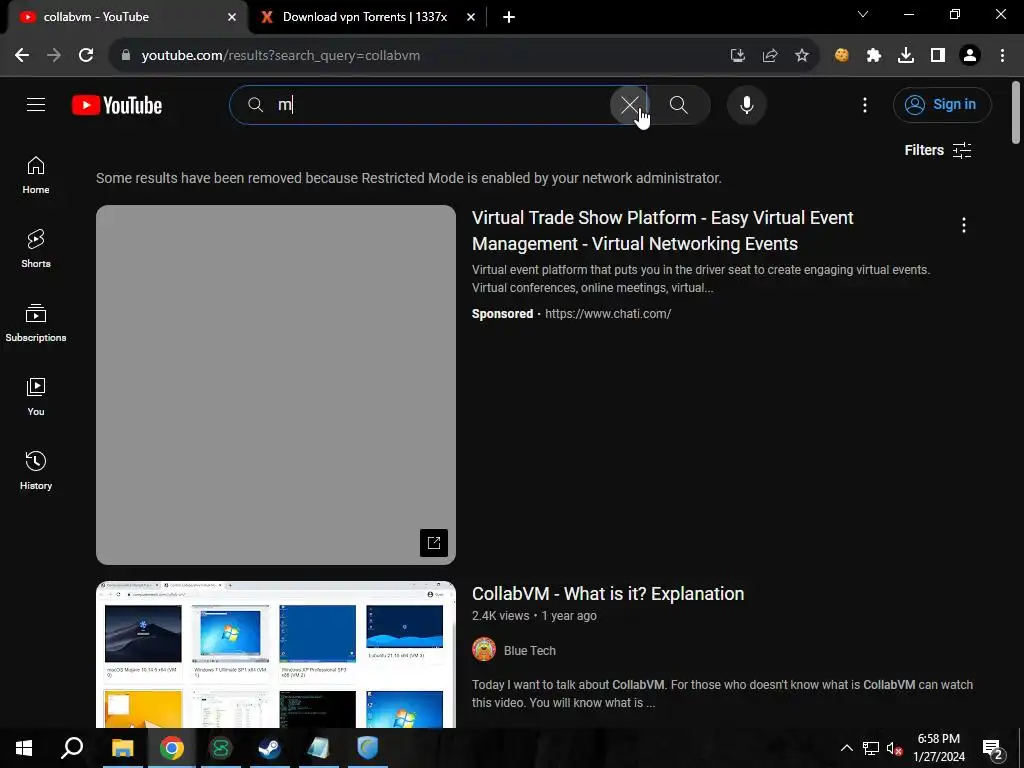Screen dimensions: 1024x768
Task: Open Chrome's tab search chevron
Action: 863,14
